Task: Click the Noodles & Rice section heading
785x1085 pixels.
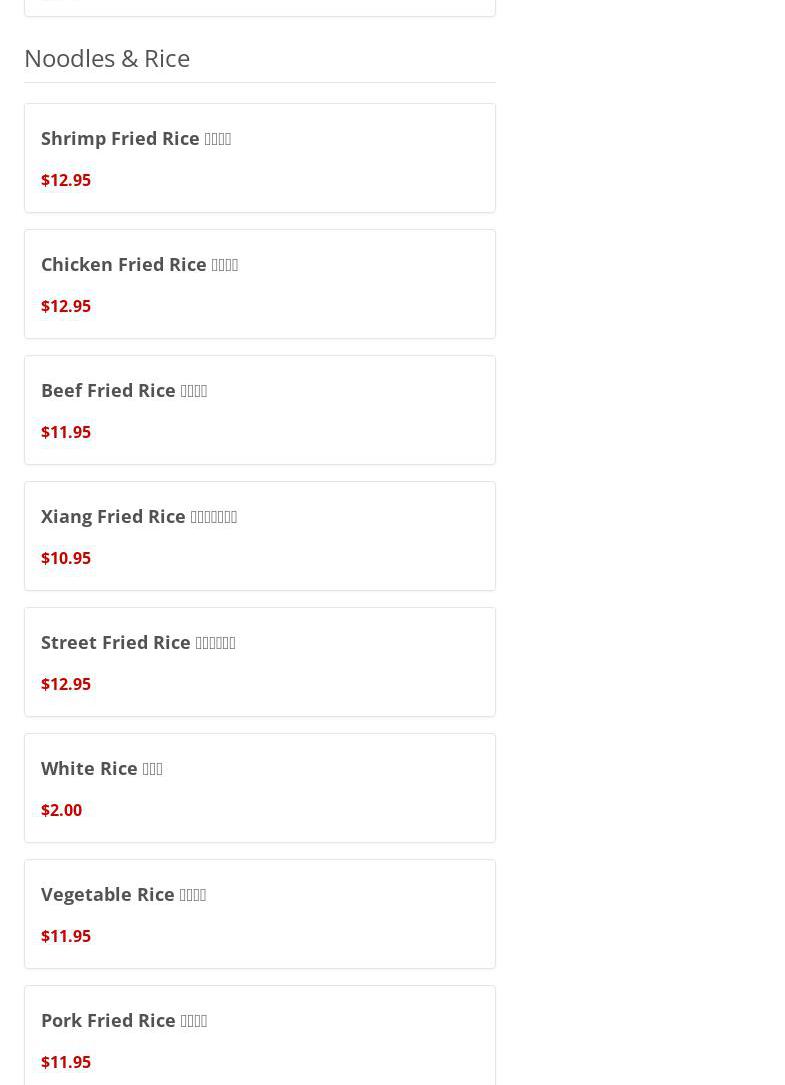Action: pos(107,58)
